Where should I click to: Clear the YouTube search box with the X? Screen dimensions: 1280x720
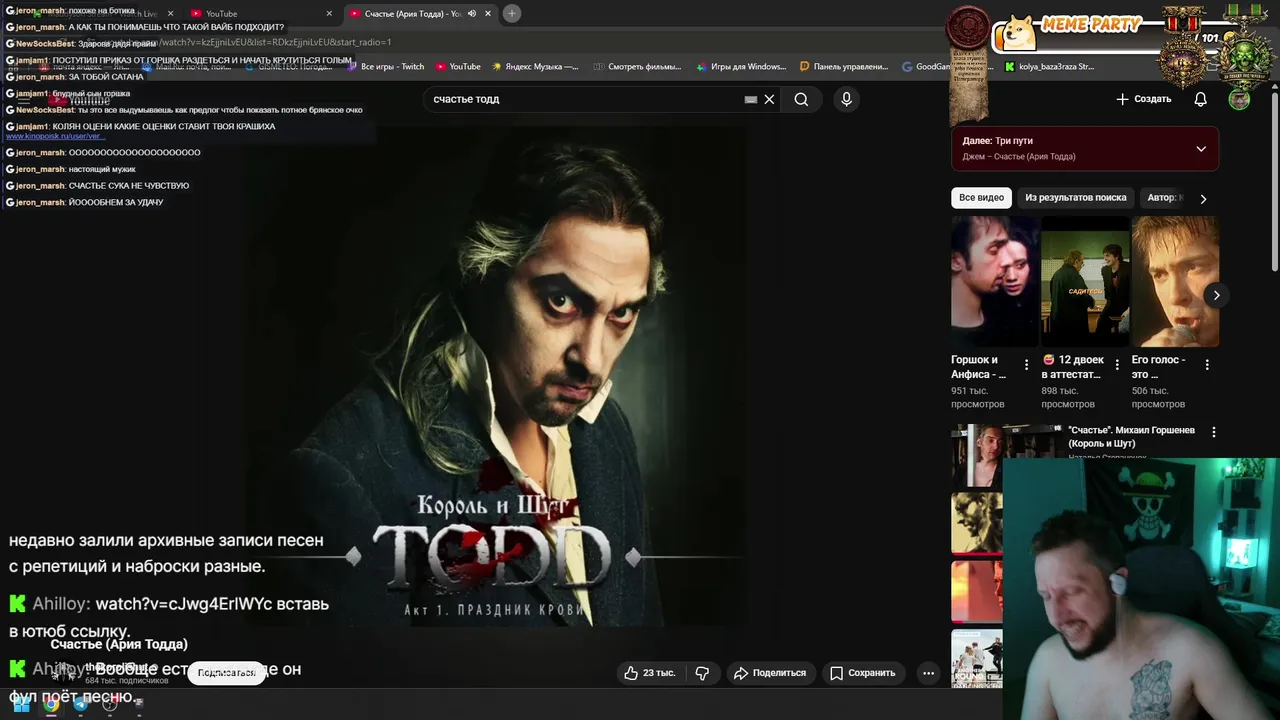pyautogui.click(x=769, y=99)
